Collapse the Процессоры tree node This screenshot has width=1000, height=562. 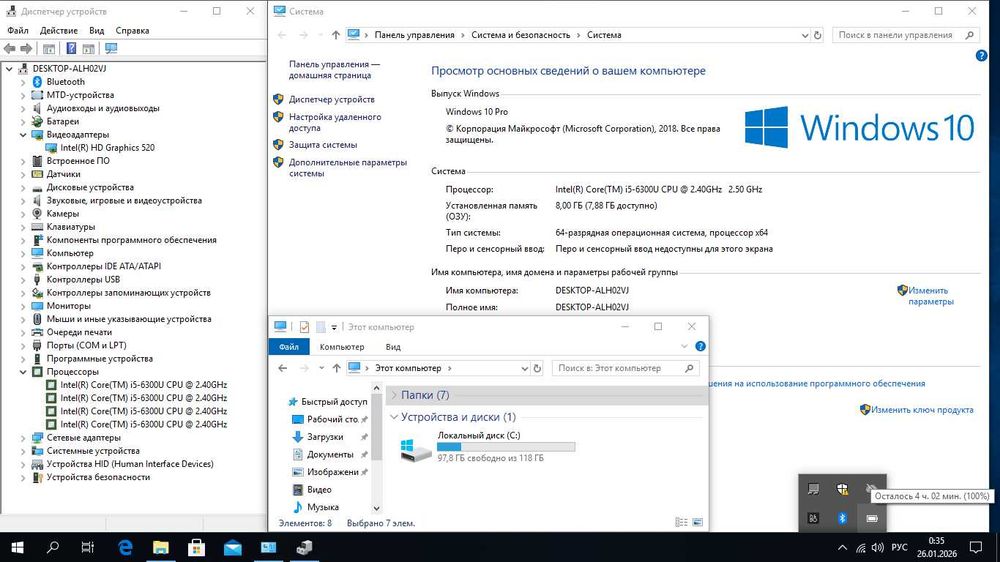[x=23, y=372]
